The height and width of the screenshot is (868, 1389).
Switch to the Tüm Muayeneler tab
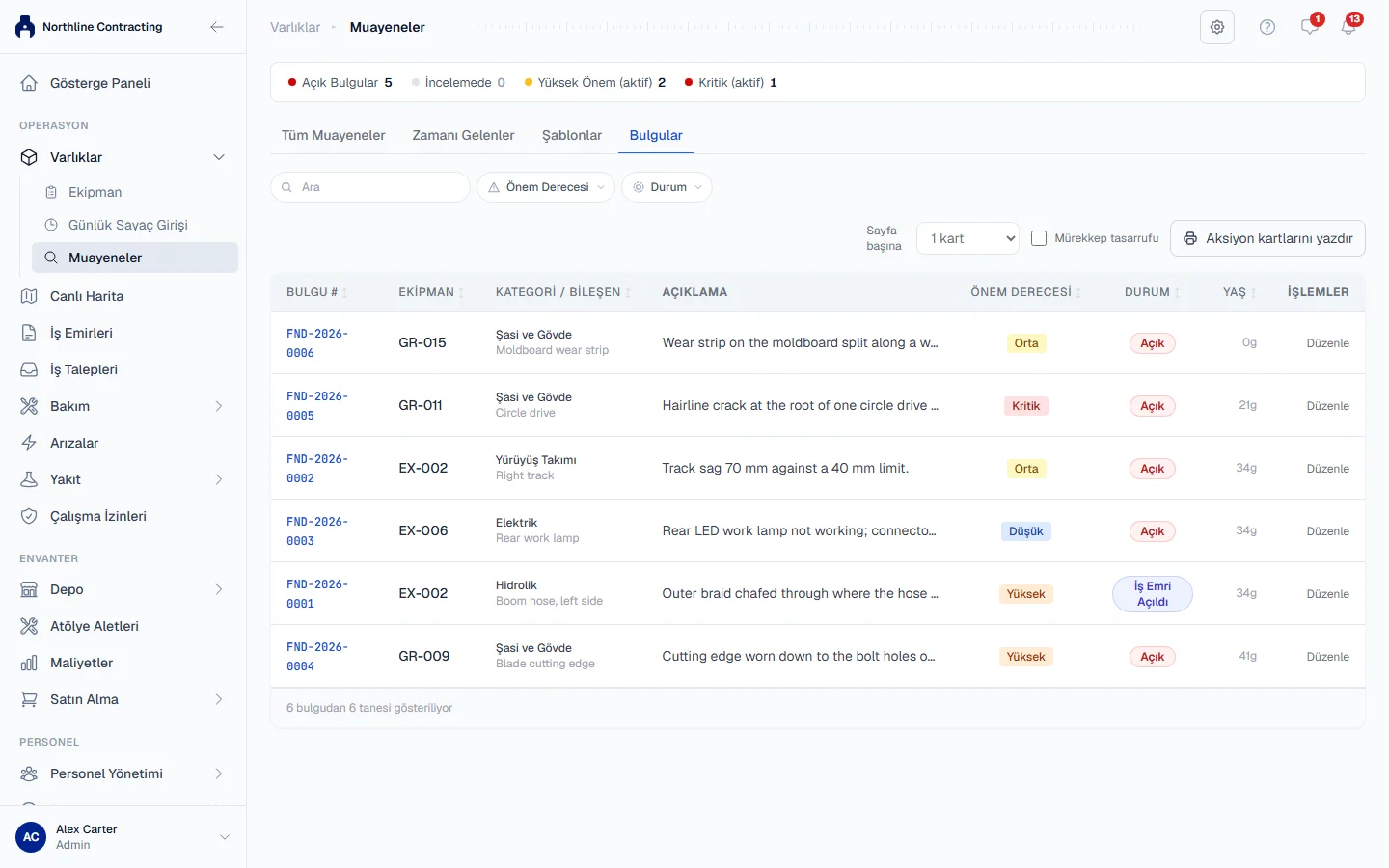333,135
